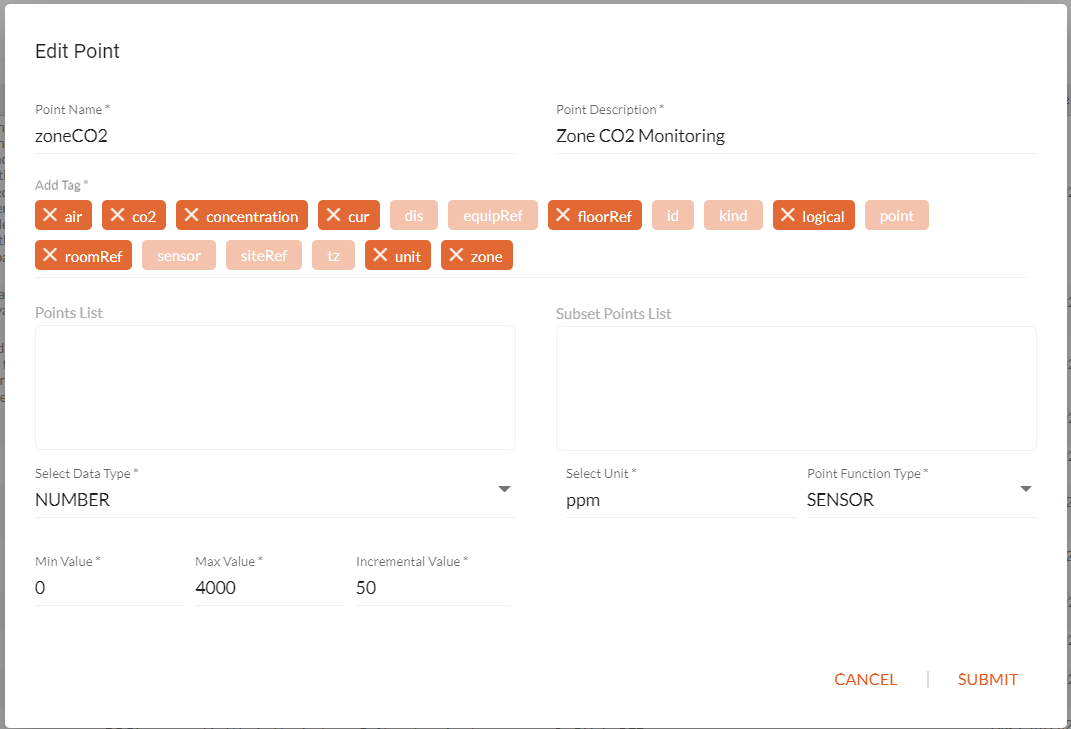The width and height of the screenshot is (1071, 729).
Task: Remove the unit tag X icon
Action: coord(380,255)
